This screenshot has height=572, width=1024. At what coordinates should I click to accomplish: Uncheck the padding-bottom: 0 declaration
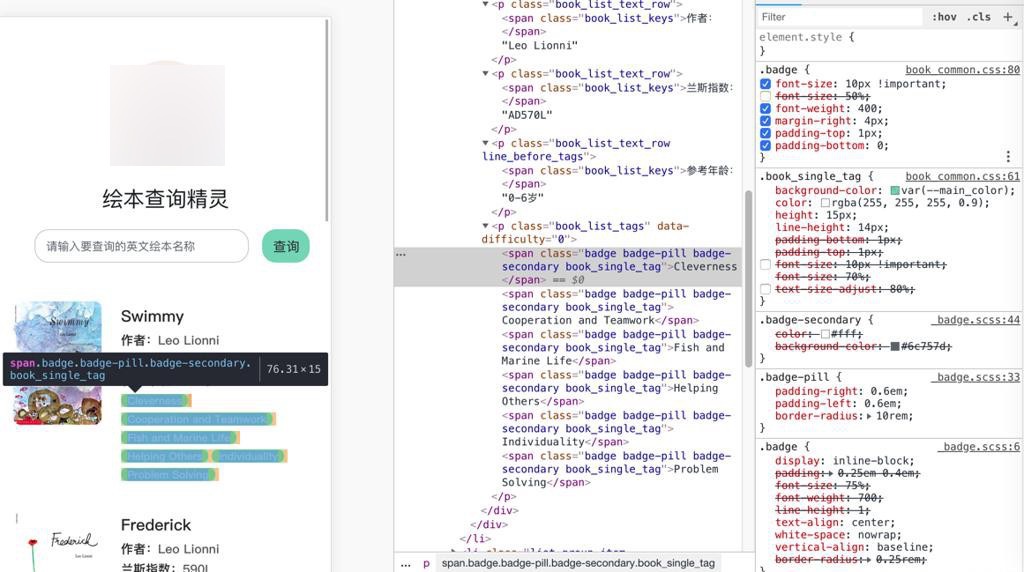765,146
